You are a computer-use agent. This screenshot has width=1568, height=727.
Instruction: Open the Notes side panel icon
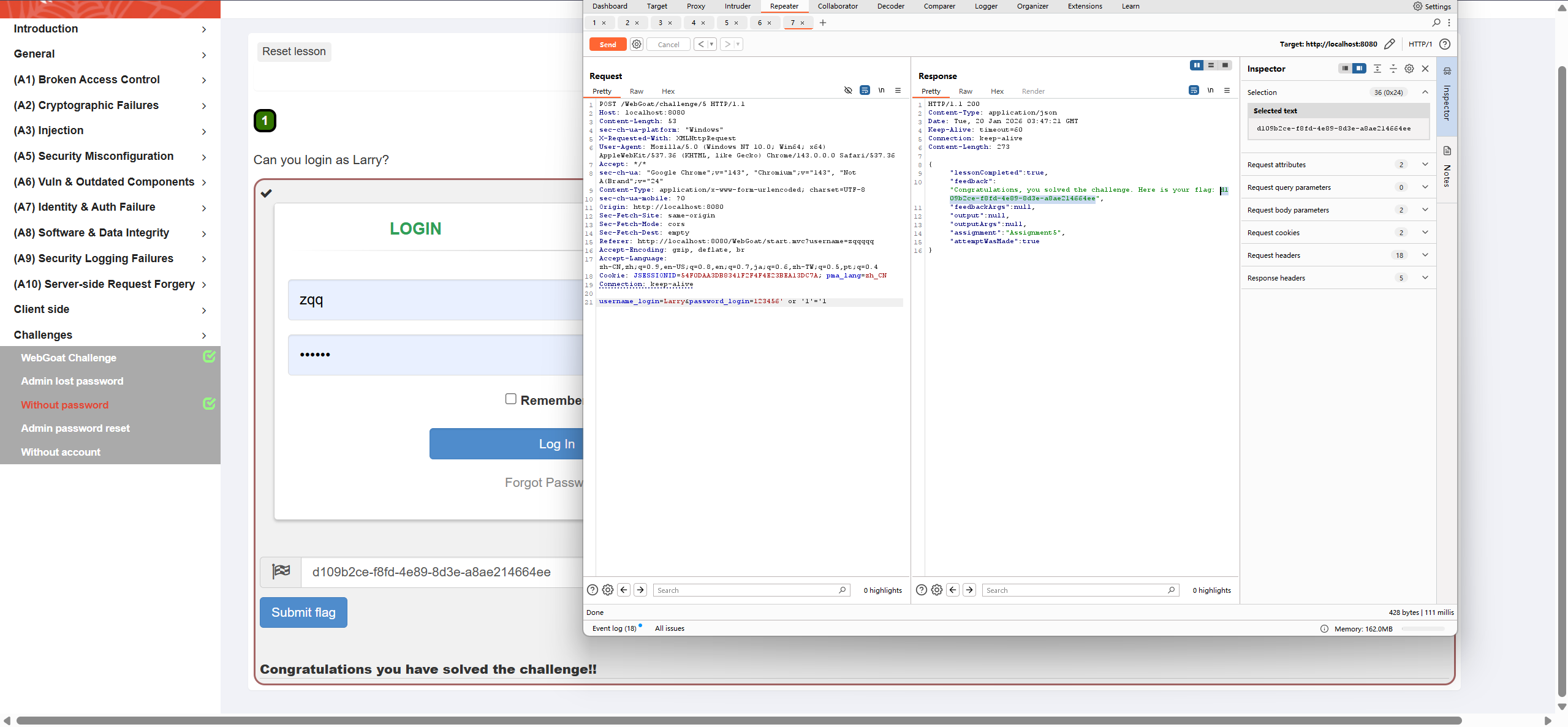click(1447, 151)
